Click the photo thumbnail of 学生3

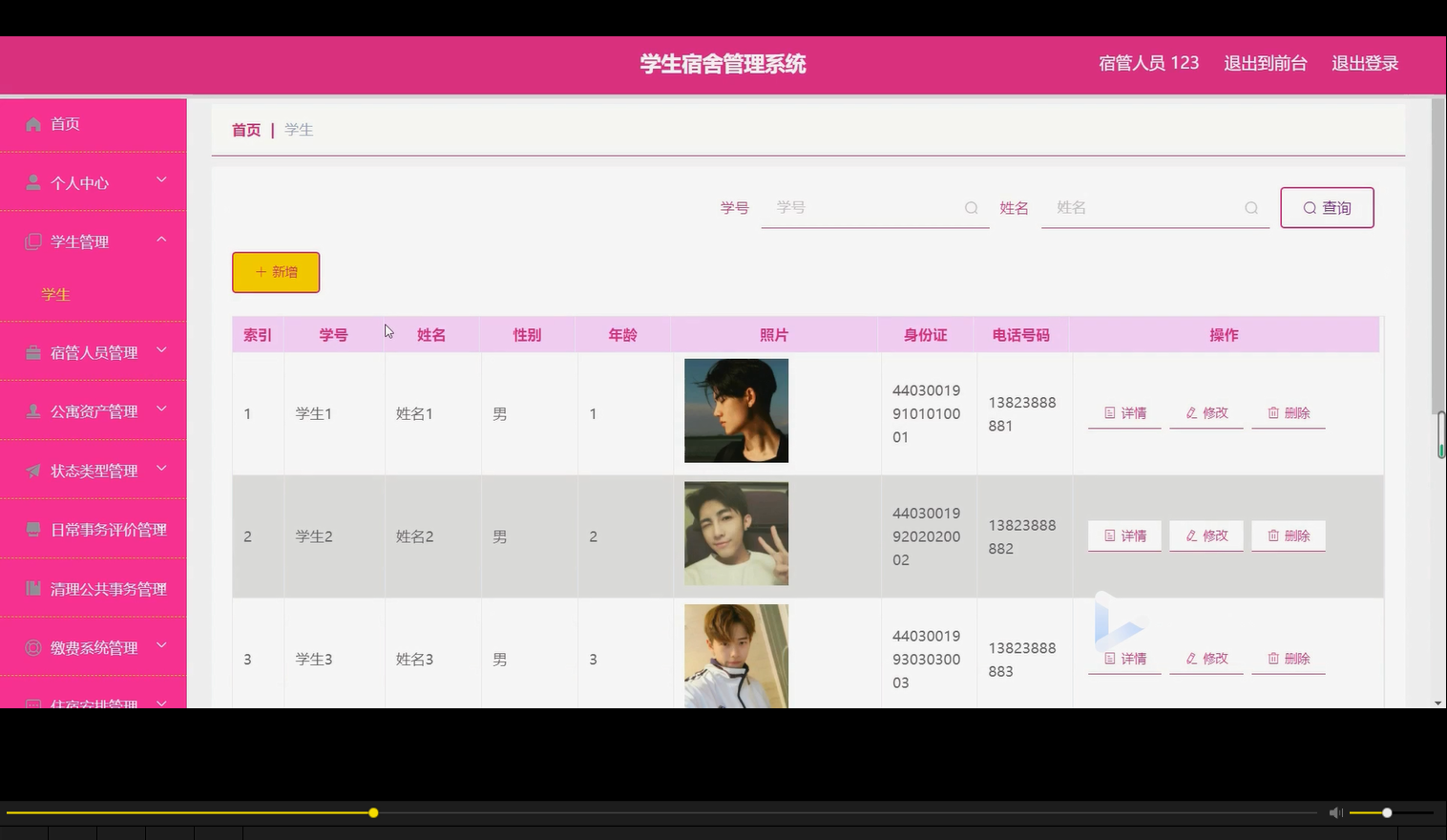point(736,656)
